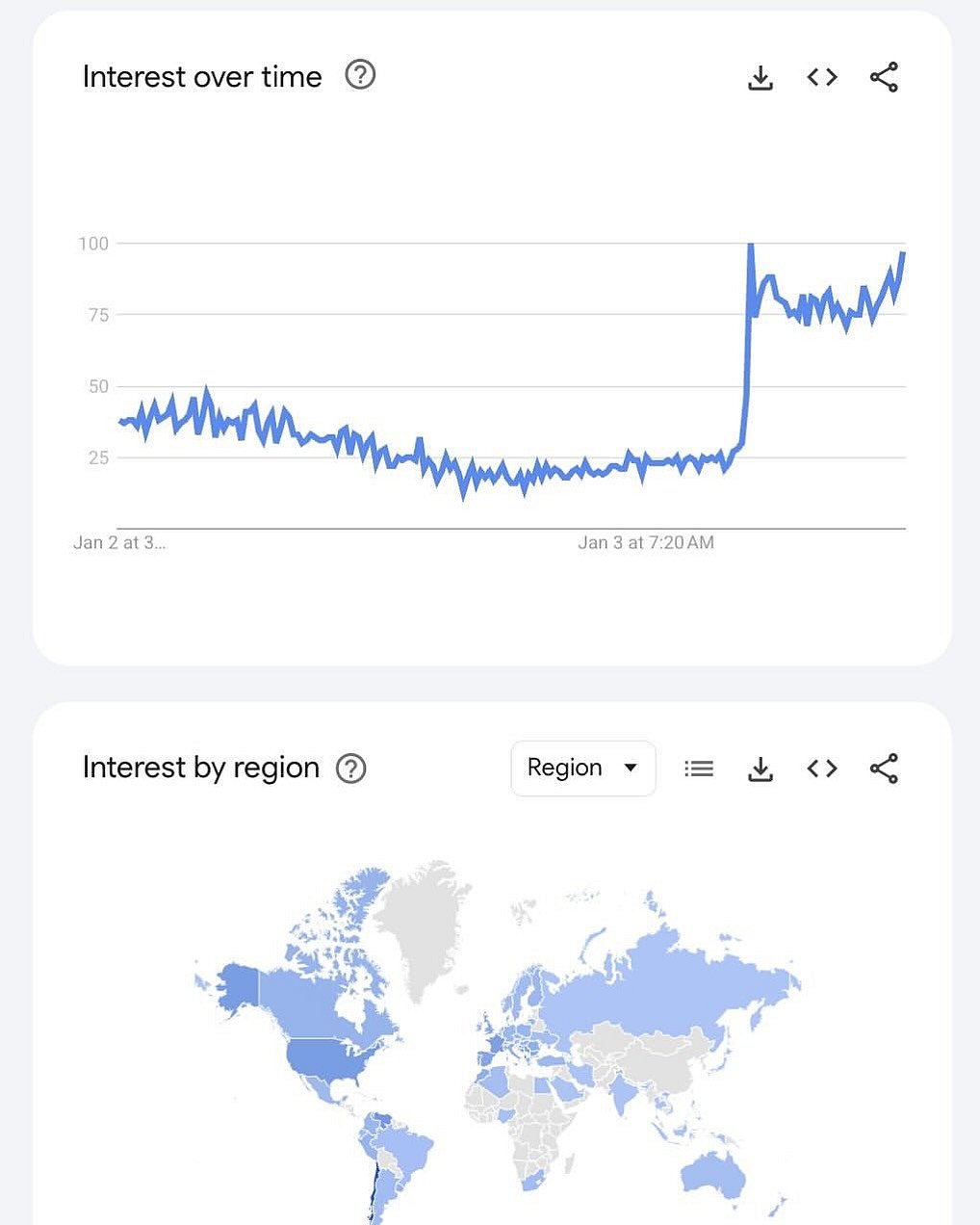Click the share icon for Interest by region
This screenshot has width=980, height=1225.
[884, 769]
